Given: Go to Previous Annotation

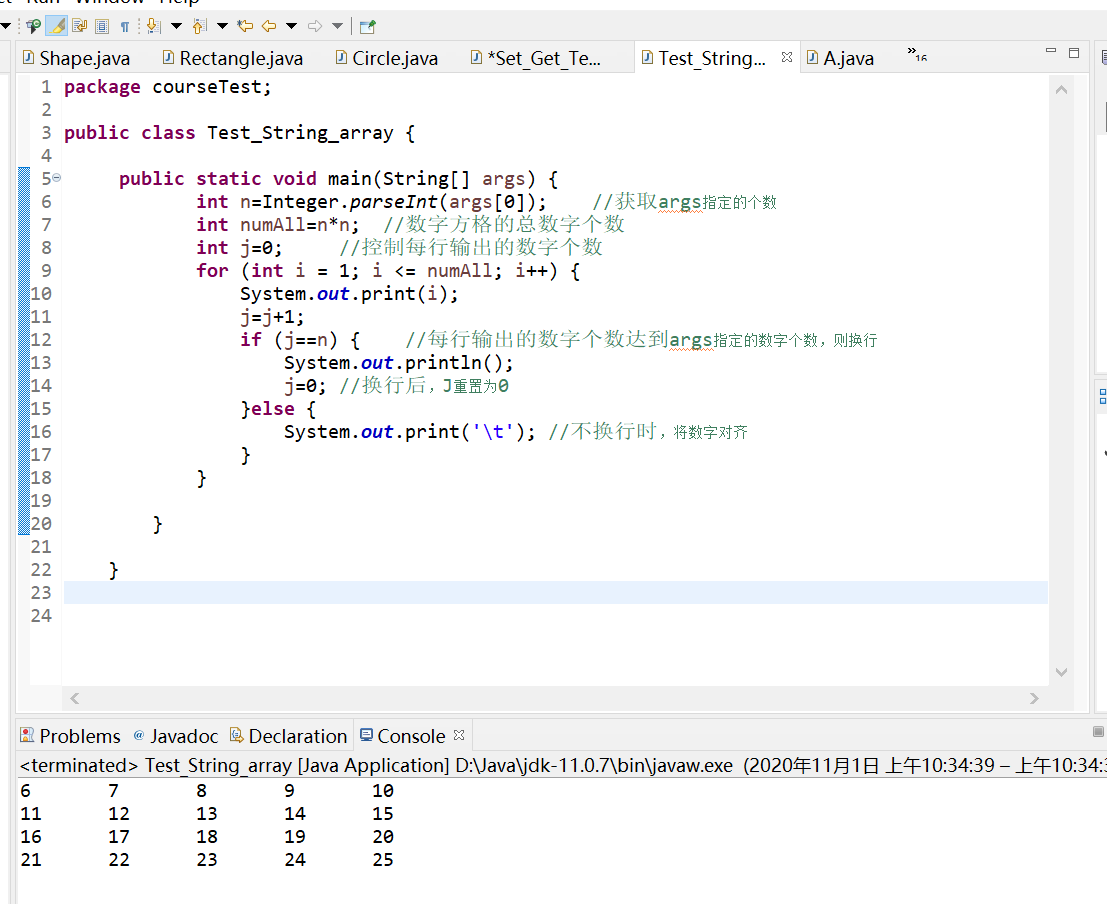Looking at the screenshot, I should pyautogui.click(x=200, y=27).
